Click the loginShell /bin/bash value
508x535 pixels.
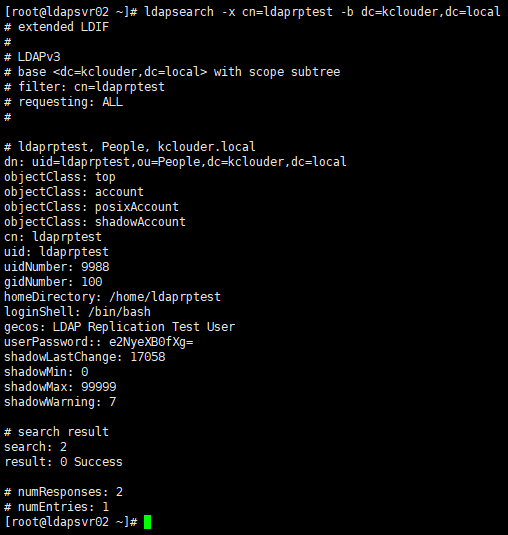point(119,312)
